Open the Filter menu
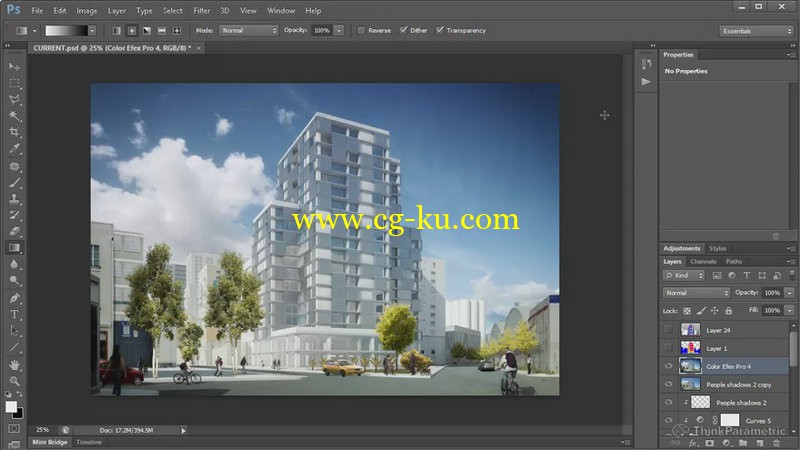Screen dimensions: 800x450 coord(202,10)
